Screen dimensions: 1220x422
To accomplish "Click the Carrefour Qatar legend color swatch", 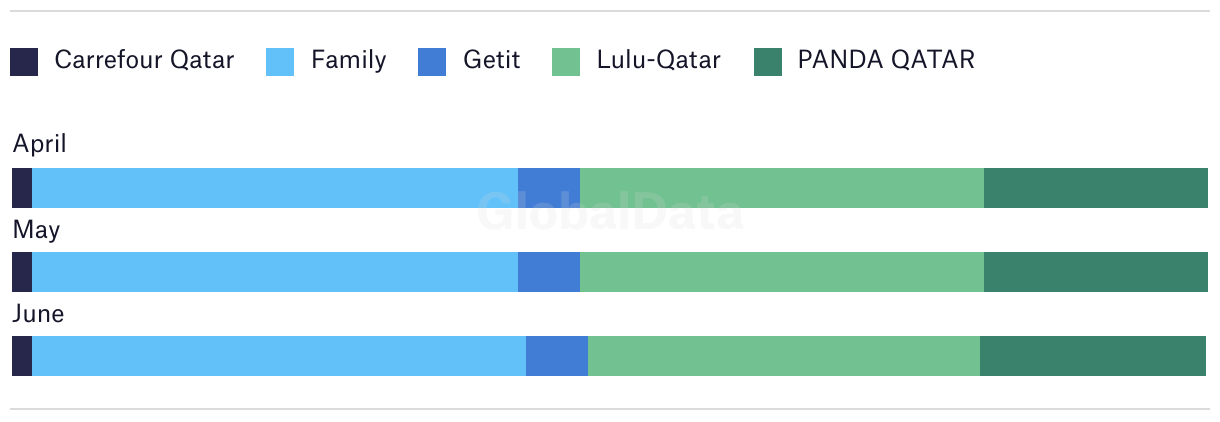I will [x=24, y=62].
